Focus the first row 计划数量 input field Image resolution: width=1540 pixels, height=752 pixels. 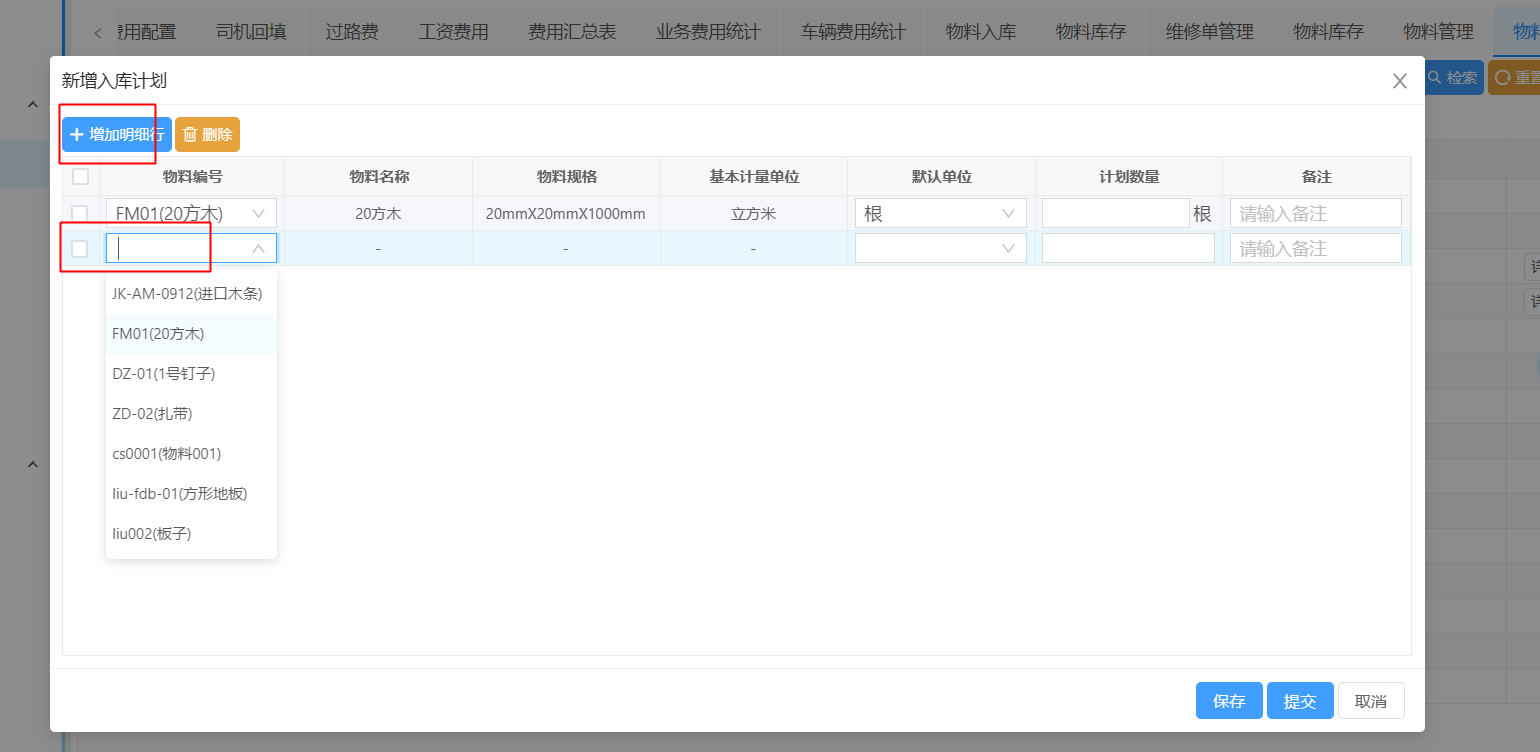tap(1115, 213)
